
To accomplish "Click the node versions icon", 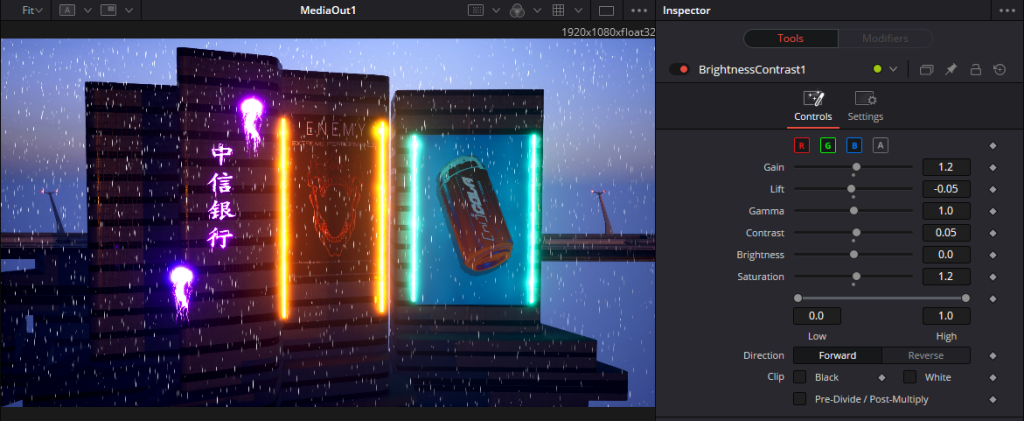I will (x=926, y=69).
